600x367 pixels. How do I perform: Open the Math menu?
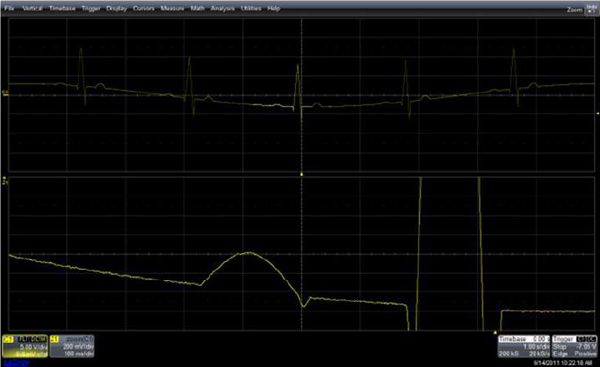coord(197,8)
